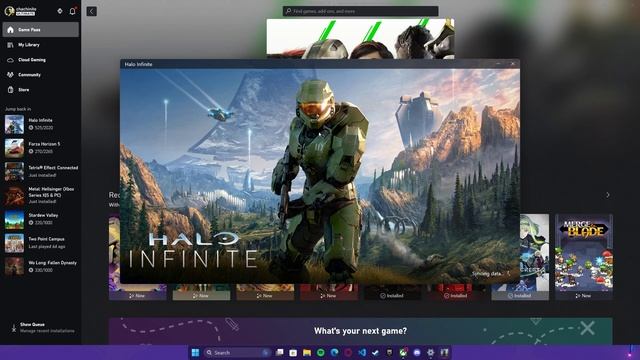
Task: Open Cloud Gaming section
Action: (x=40, y=60)
